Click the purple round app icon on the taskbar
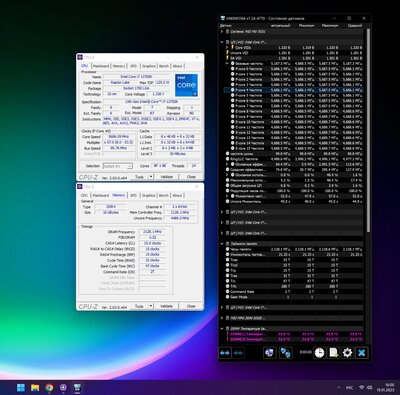The image size is (400, 395). [63, 388]
